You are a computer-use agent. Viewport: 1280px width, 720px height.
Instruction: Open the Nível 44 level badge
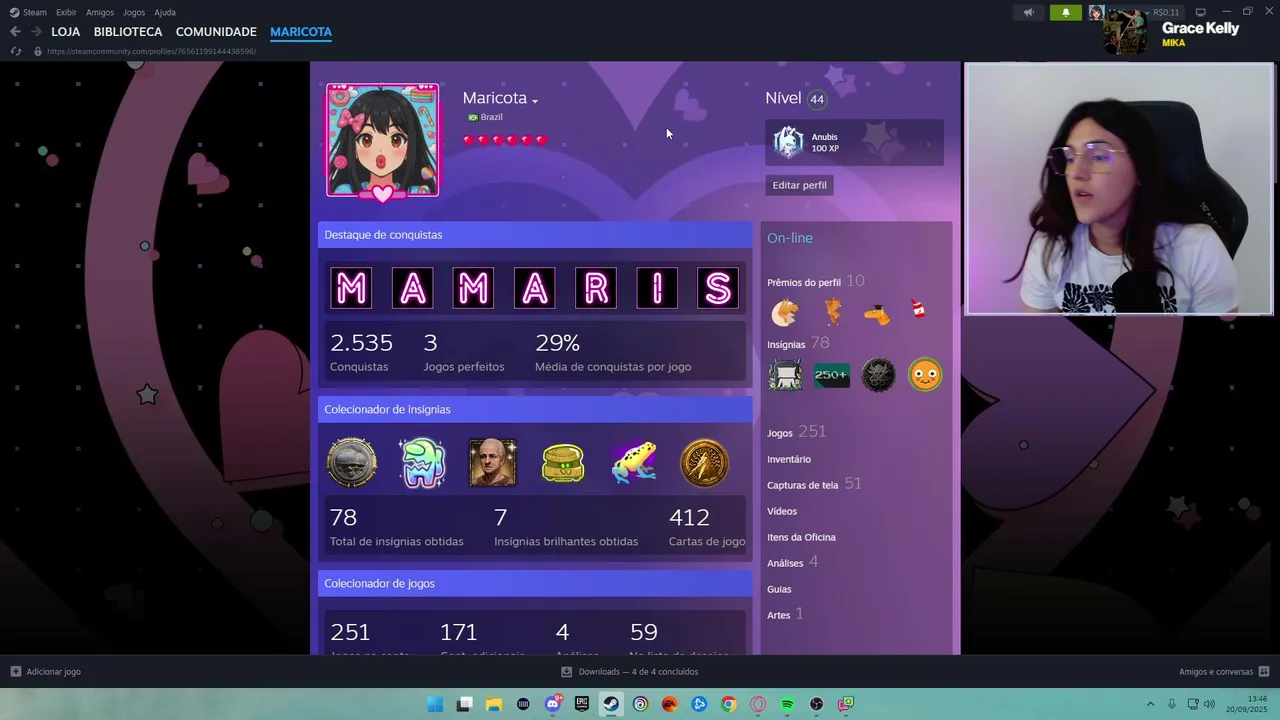(817, 99)
